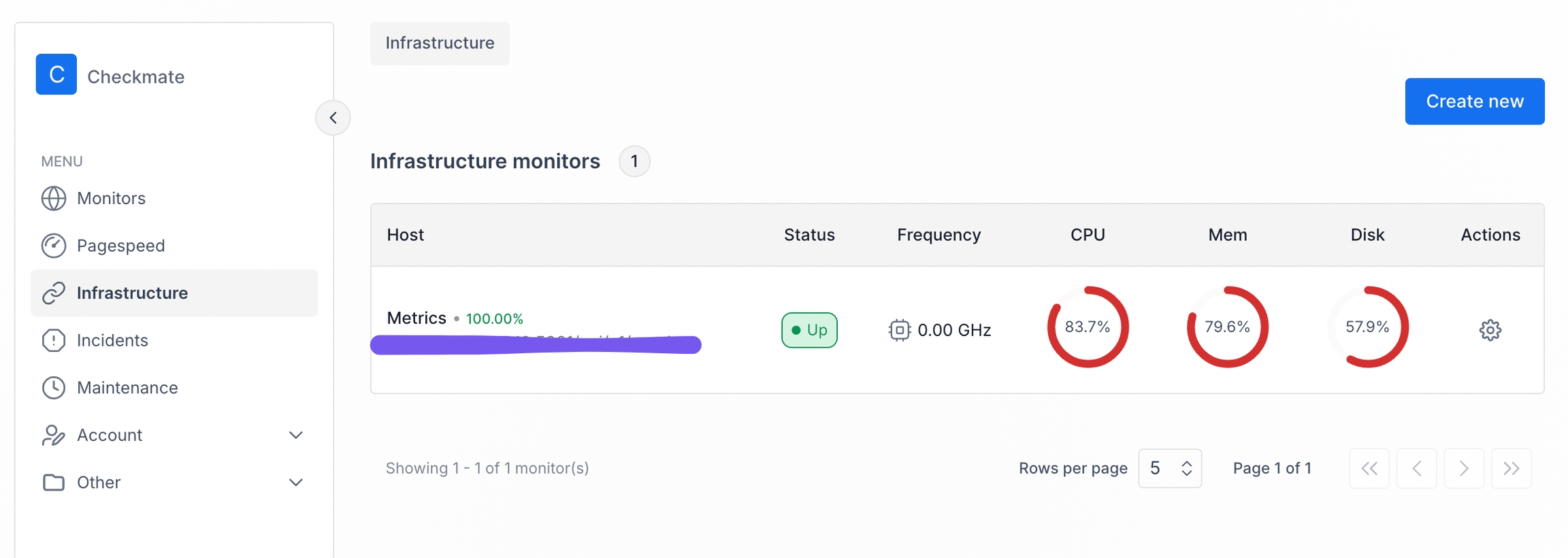1568x558 pixels.
Task: Click the Up status badge
Action: [x=809, y=330]
